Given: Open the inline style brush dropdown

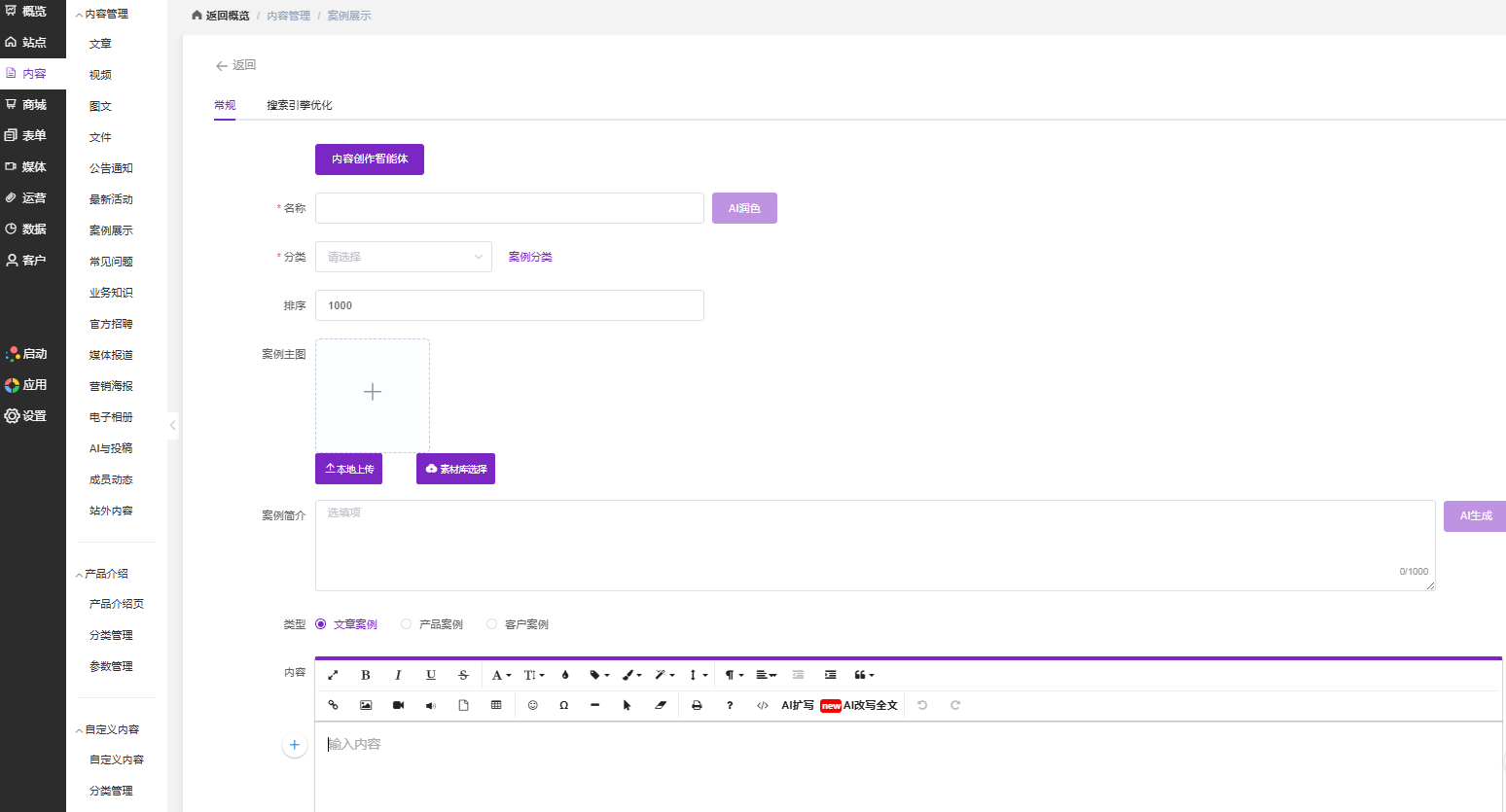Looking at the screenshot, I should (632, 675).
